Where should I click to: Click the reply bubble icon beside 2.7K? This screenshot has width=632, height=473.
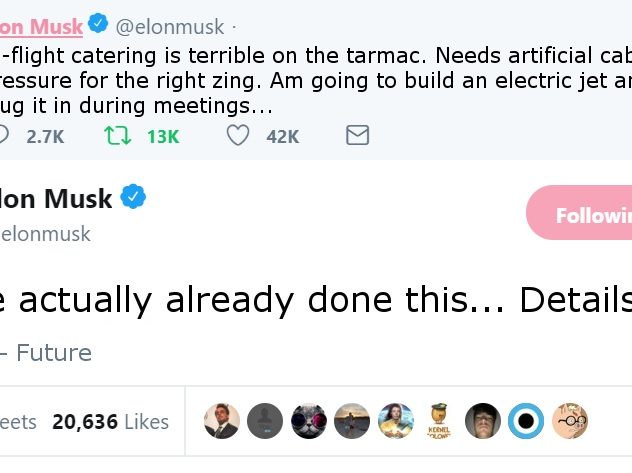(2, 135)
